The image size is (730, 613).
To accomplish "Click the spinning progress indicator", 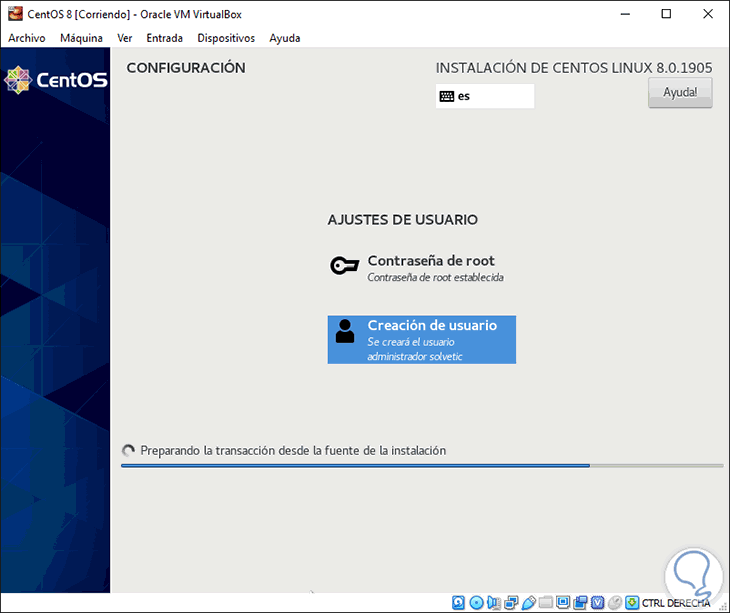I will point(128,451).
